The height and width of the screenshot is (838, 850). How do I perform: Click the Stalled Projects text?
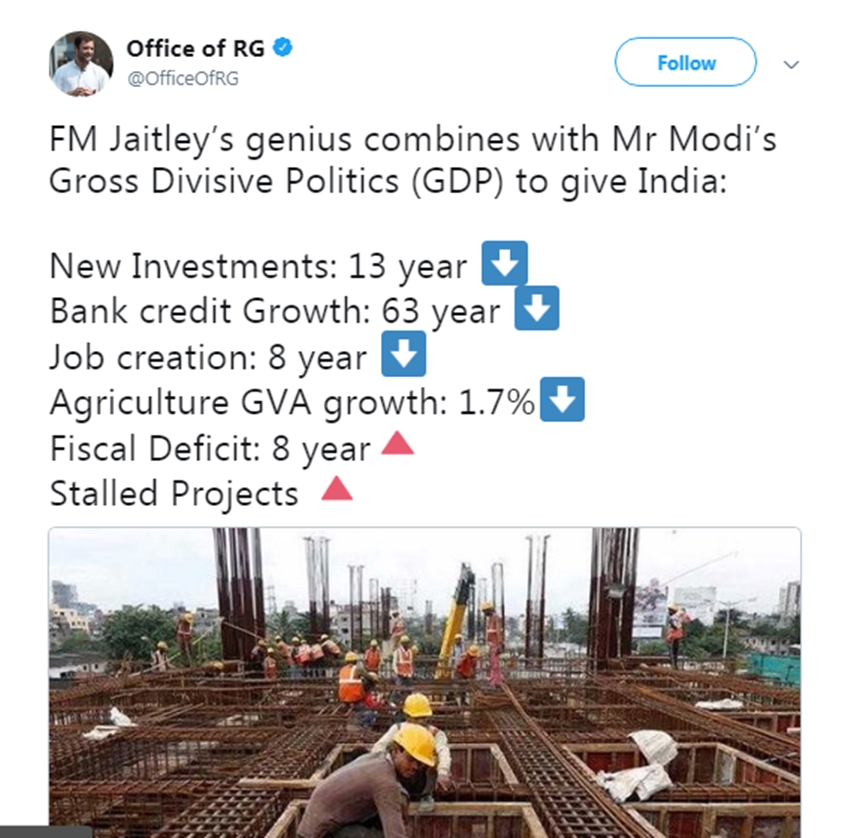pyautogui.click(x=174, y=493)
